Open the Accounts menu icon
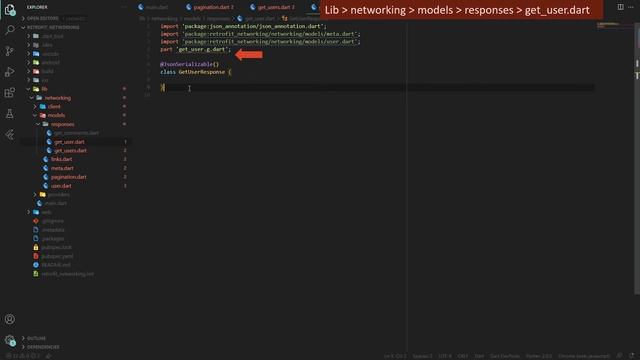This screenshot has height=360, width=640. [10, 319]
